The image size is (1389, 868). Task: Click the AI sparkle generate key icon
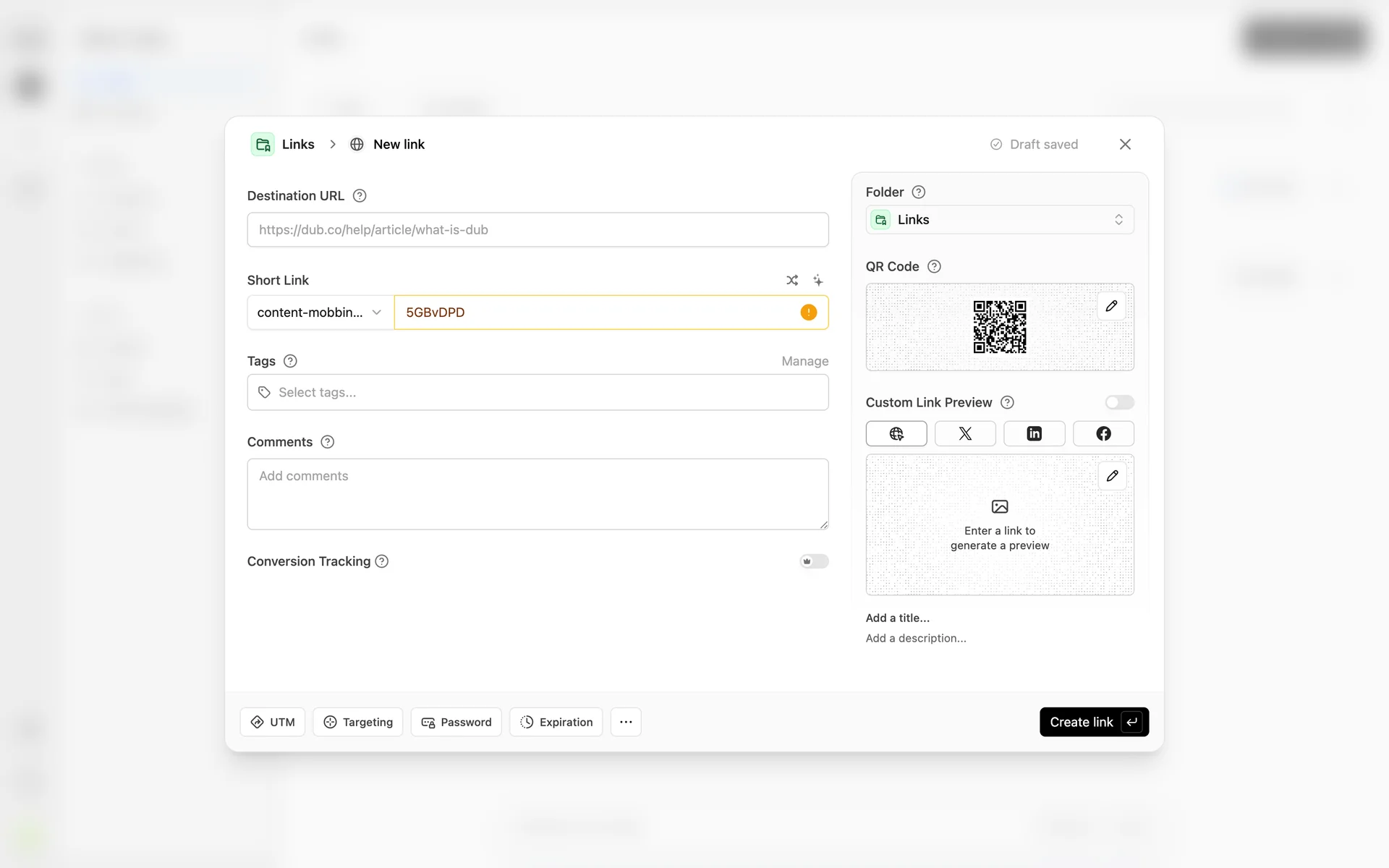pyautogui.click(x=817, y=280)
